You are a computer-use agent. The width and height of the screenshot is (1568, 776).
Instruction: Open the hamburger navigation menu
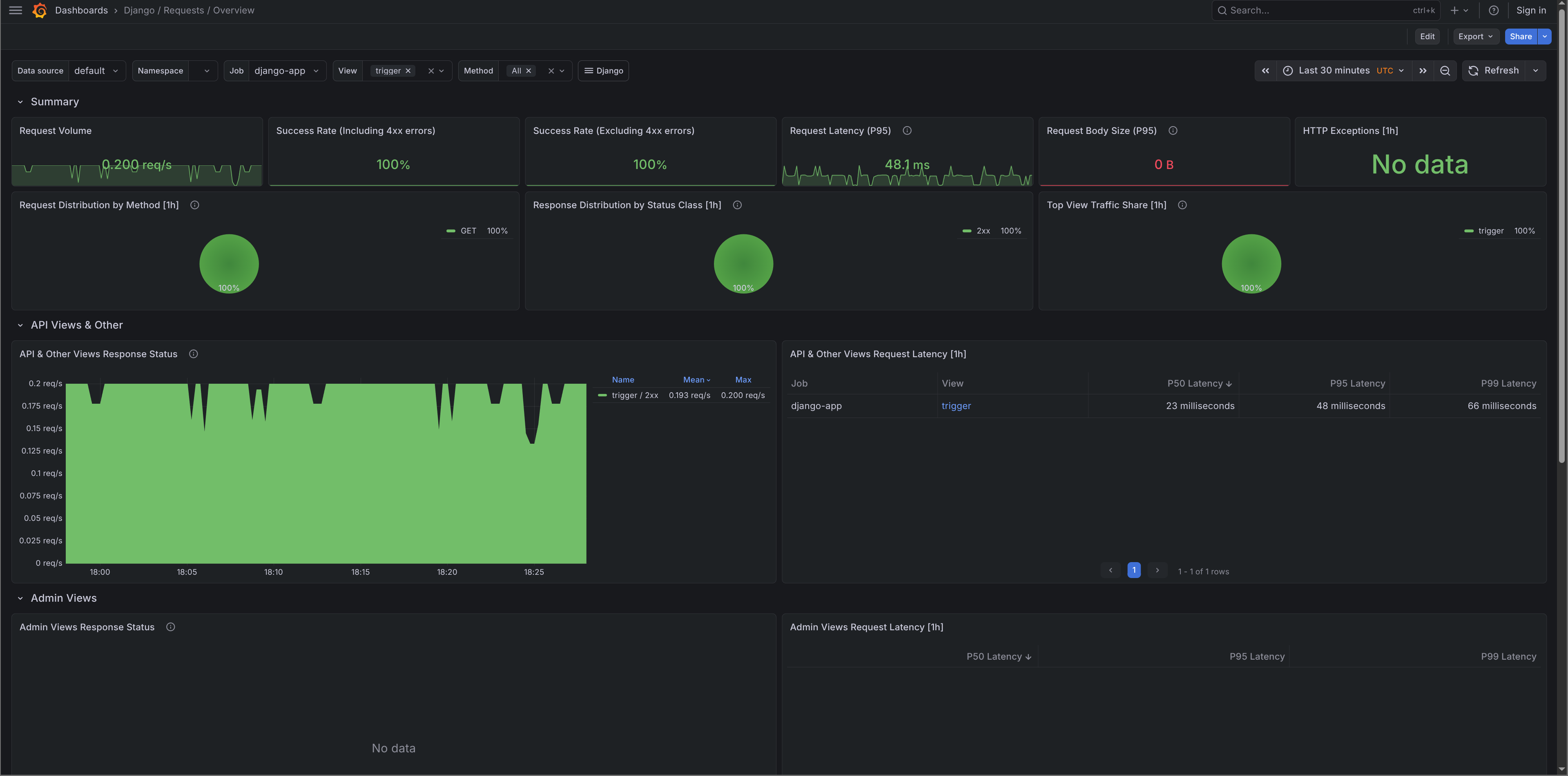point(15,10)
